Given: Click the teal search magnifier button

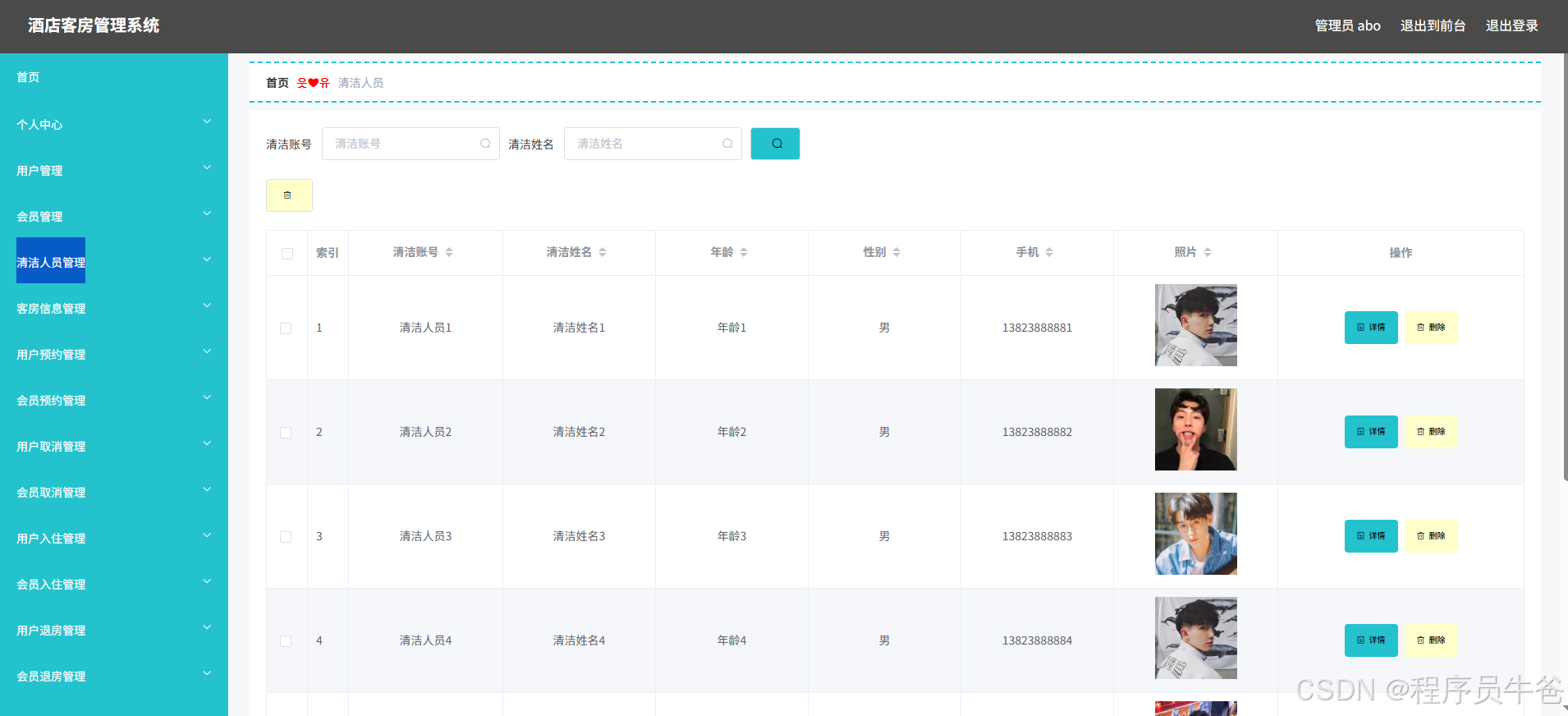Looking at the screenshot, I should click(x=775, y=144).
